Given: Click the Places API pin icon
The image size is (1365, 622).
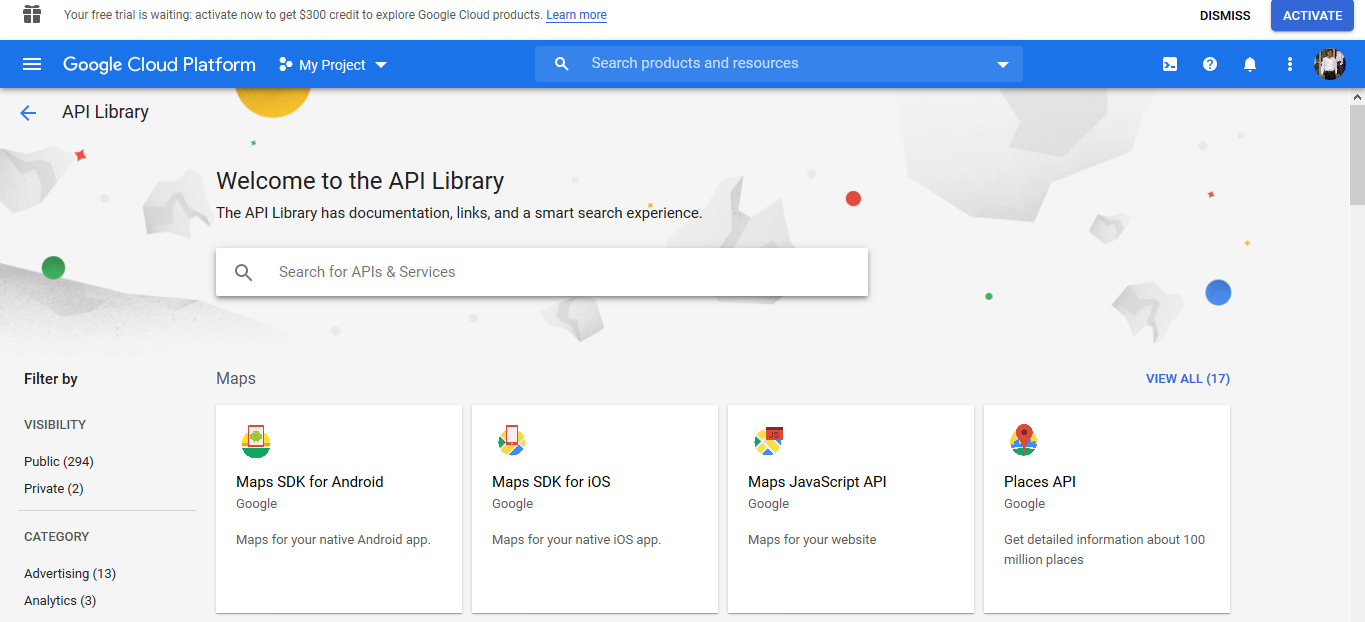Looking at the screenshot, I should 1023,440.
